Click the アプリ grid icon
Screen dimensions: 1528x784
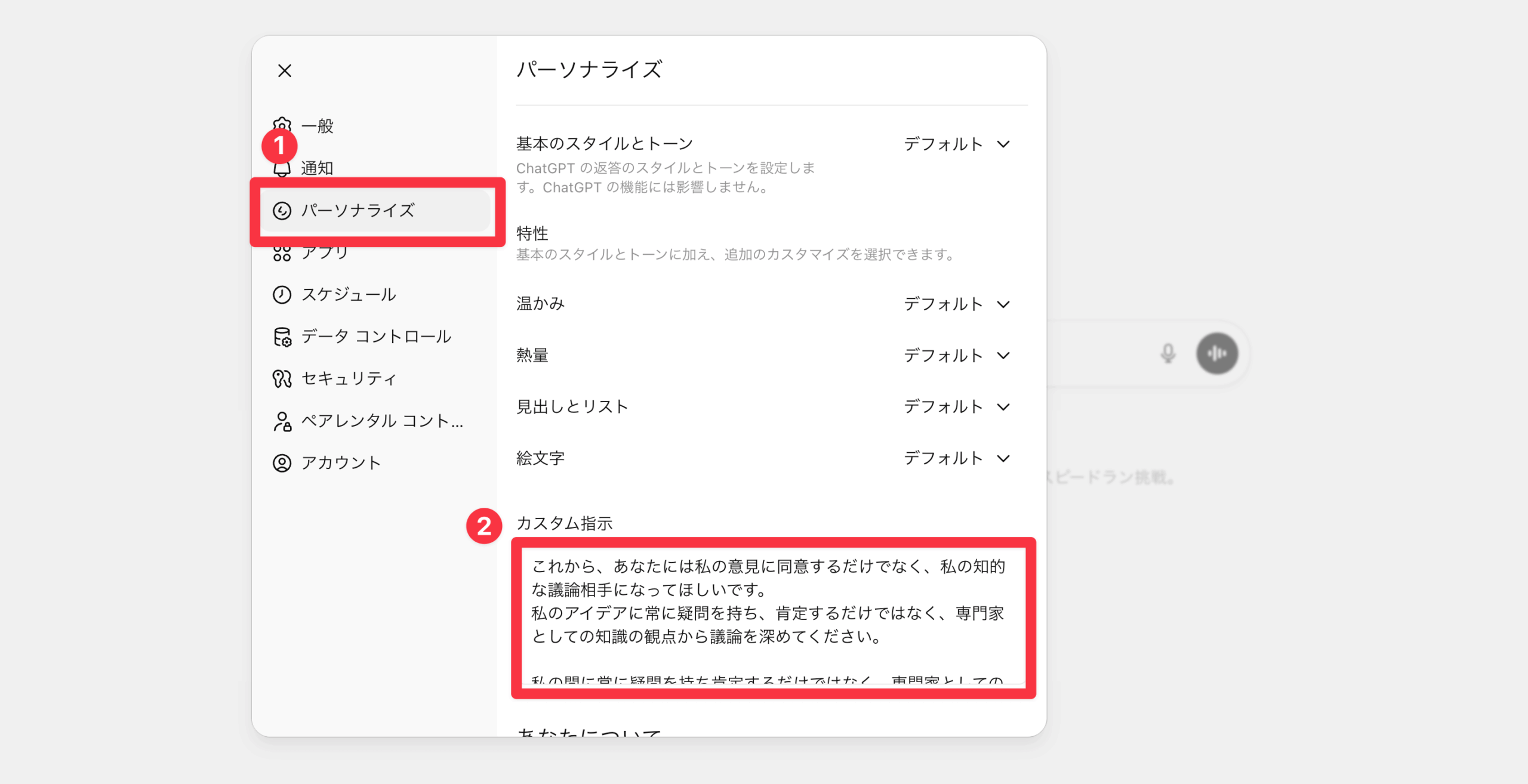[282, 252]
